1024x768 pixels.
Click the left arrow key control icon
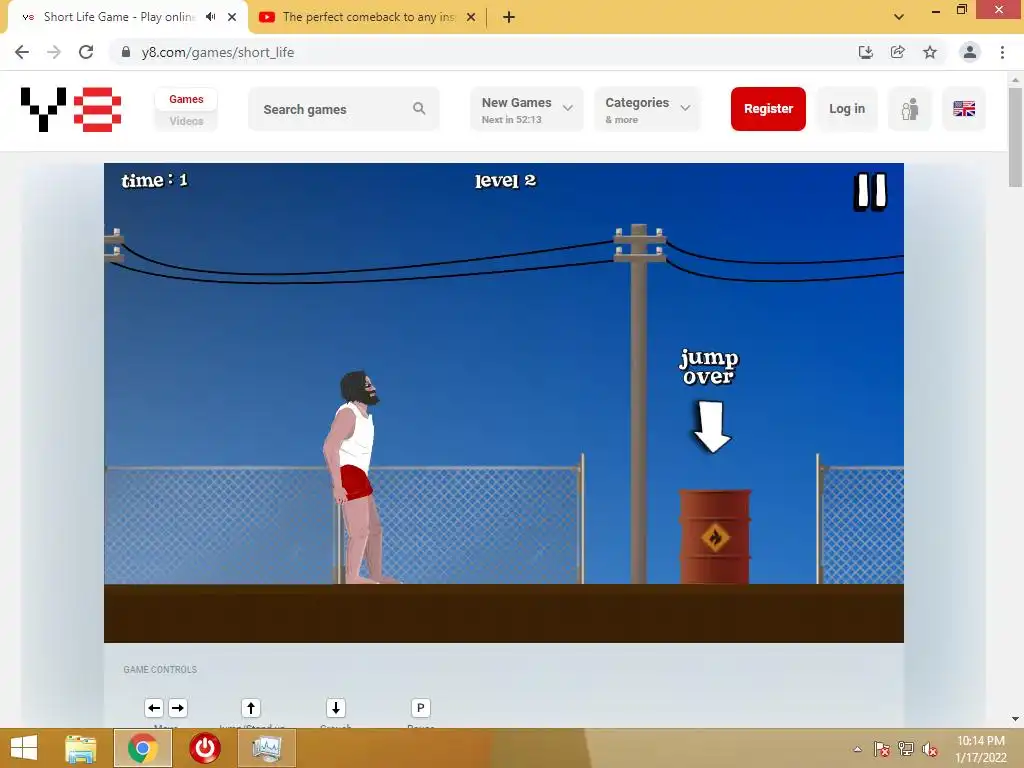[154, 708]
